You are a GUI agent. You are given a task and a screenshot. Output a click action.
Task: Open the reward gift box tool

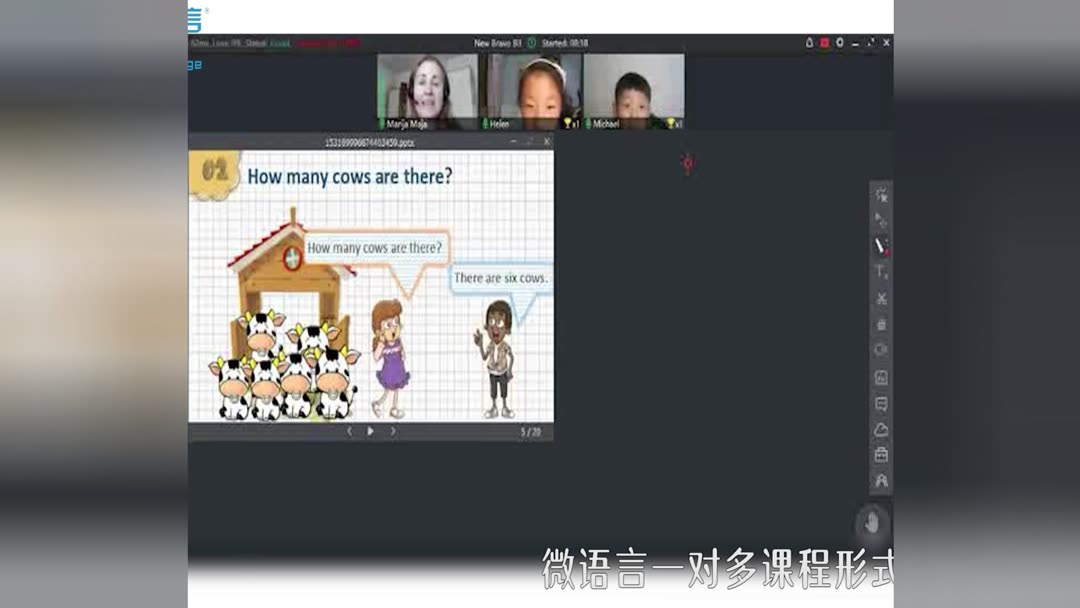click(x=880, y=455)
